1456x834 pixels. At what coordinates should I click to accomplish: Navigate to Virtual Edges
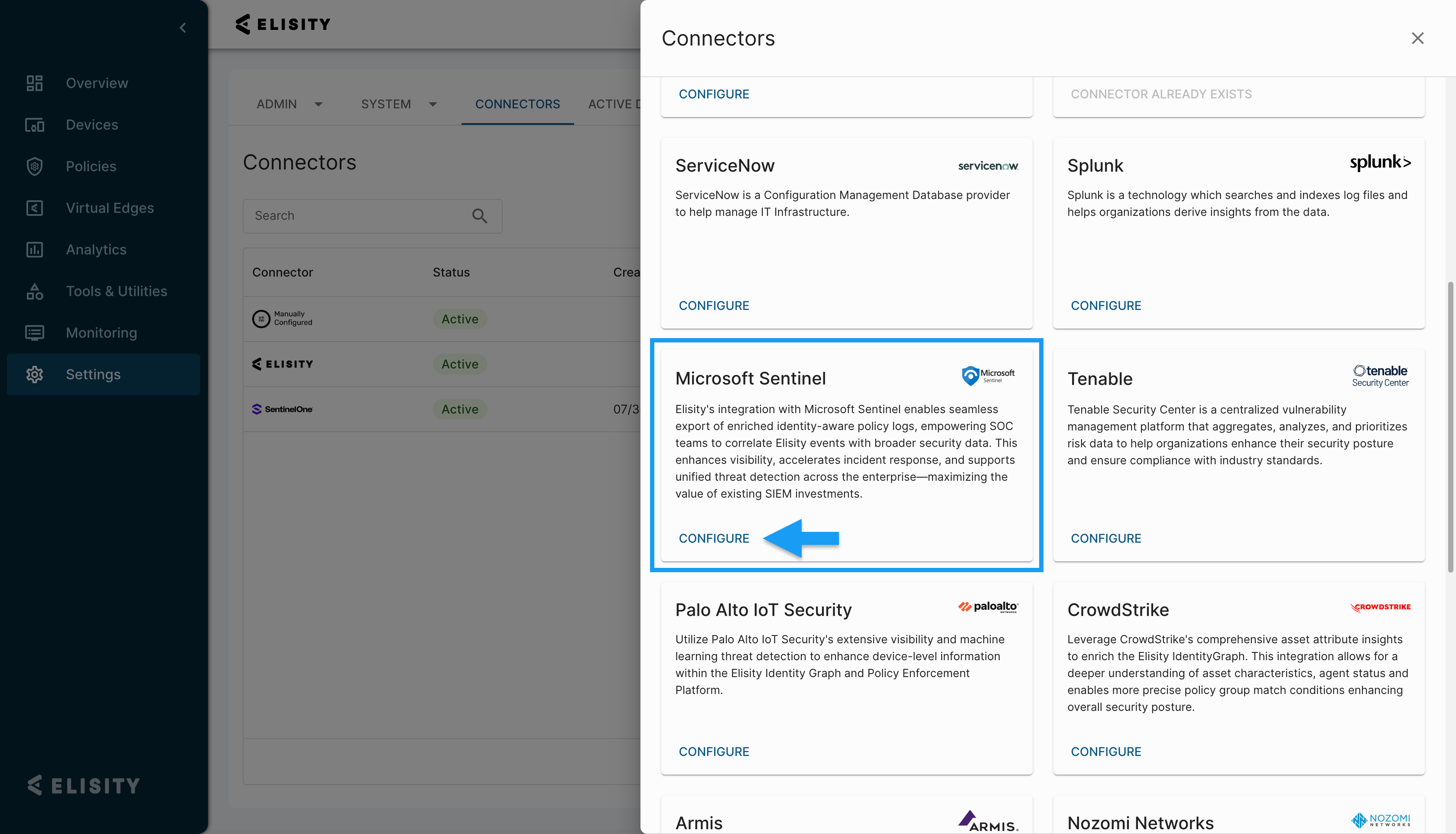pos(103,208)
